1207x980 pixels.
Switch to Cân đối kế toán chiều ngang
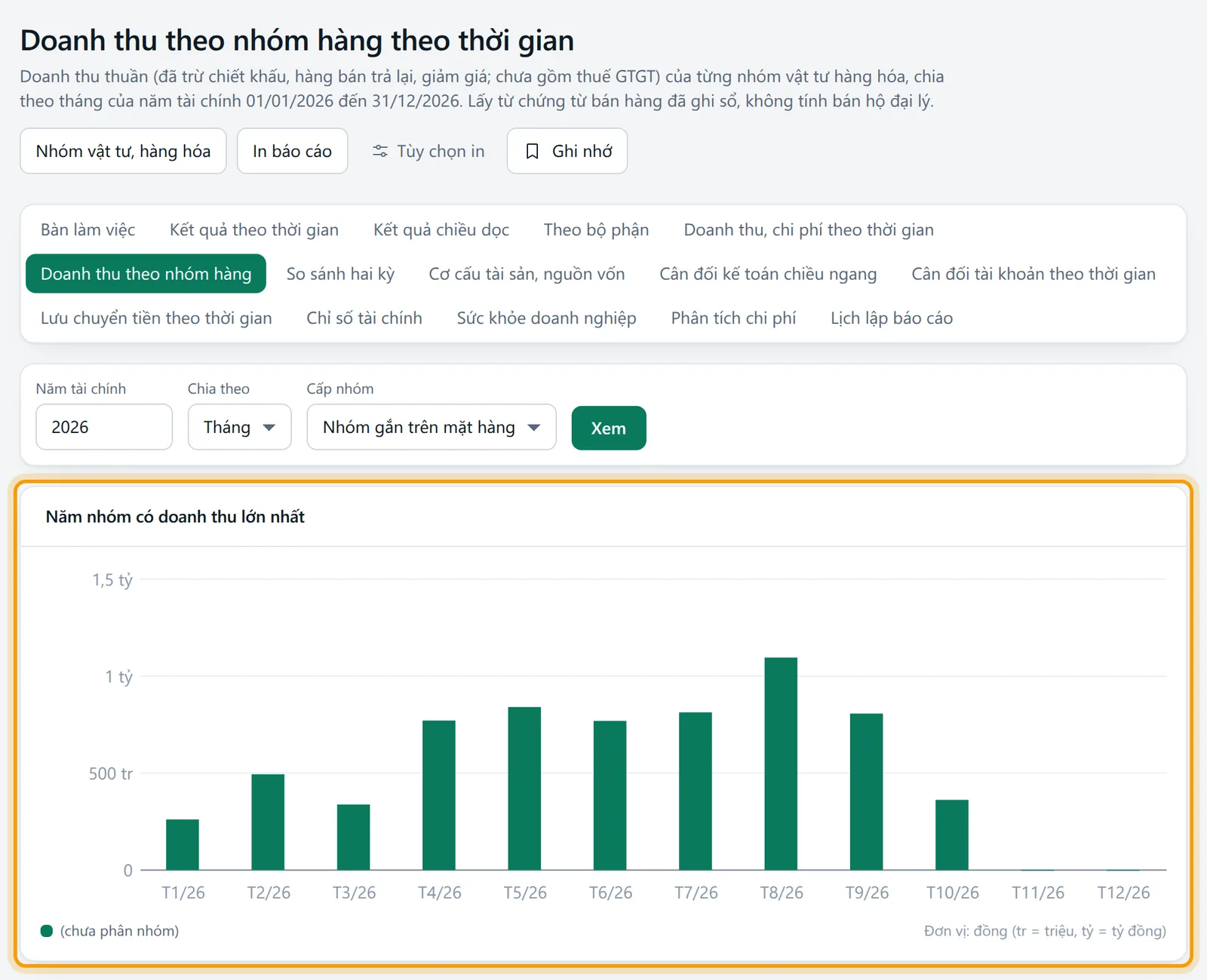[x=768, y=274]
